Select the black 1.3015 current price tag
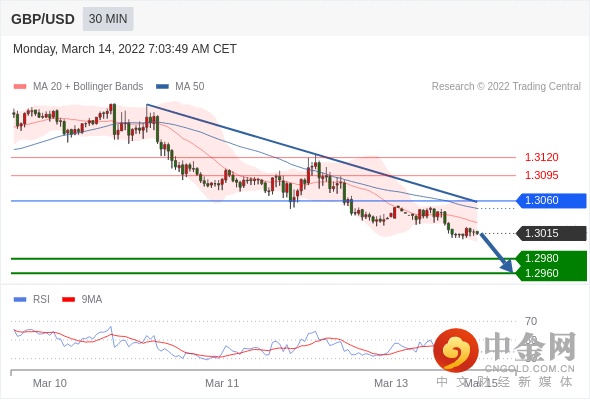Screen dimensions: 590x400 click(551, 233)
